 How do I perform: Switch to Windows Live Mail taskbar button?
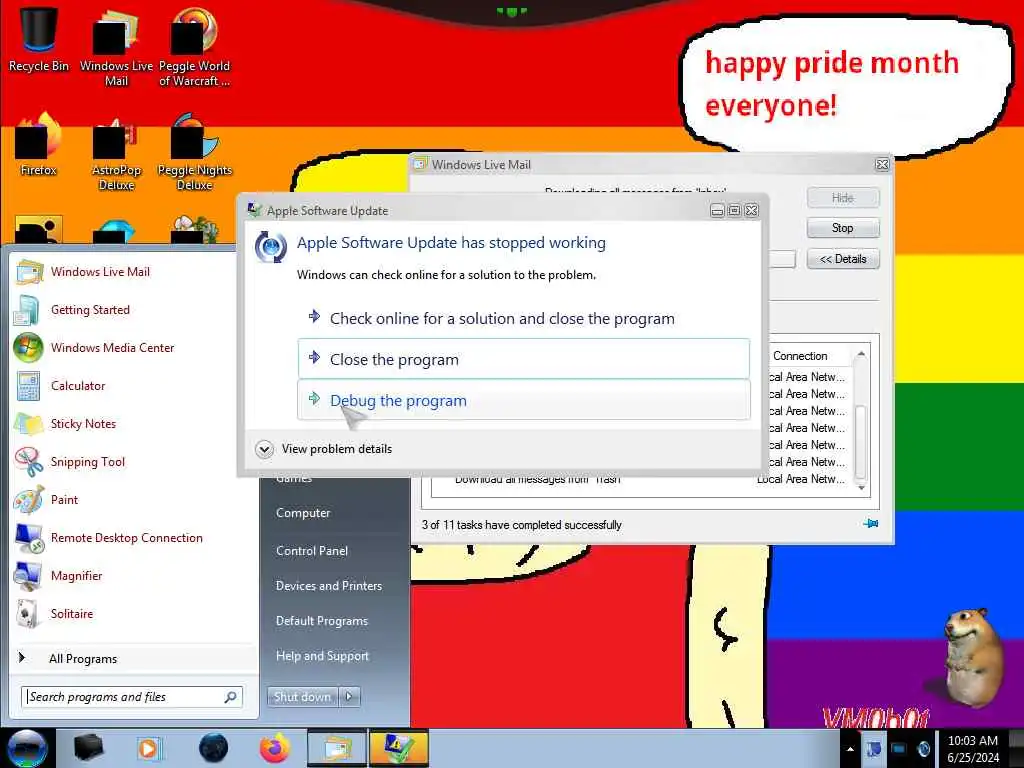336,748
